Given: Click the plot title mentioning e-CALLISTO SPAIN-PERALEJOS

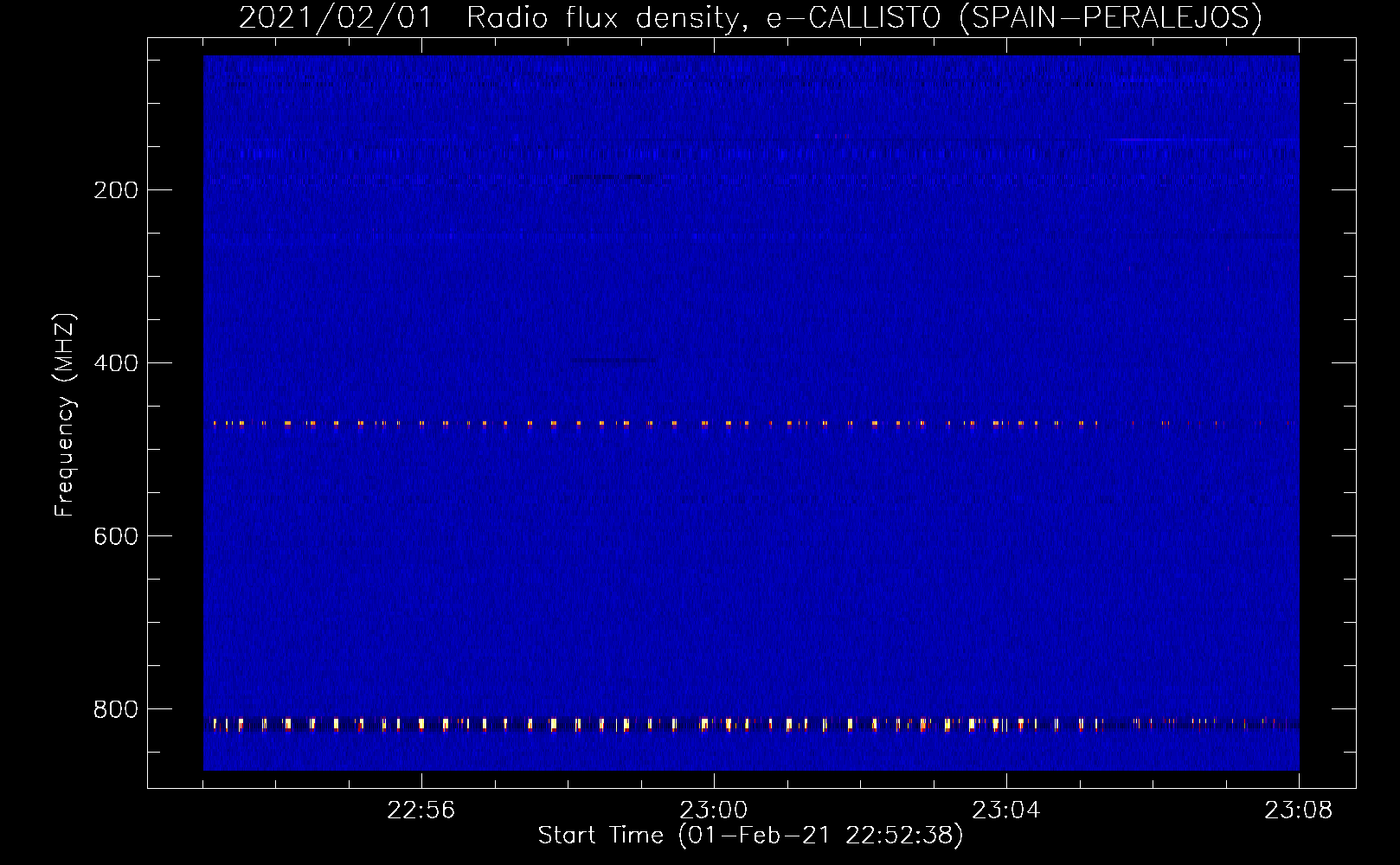Looking at the screenshot, I should pyautogui.click(x=750, y=17).
